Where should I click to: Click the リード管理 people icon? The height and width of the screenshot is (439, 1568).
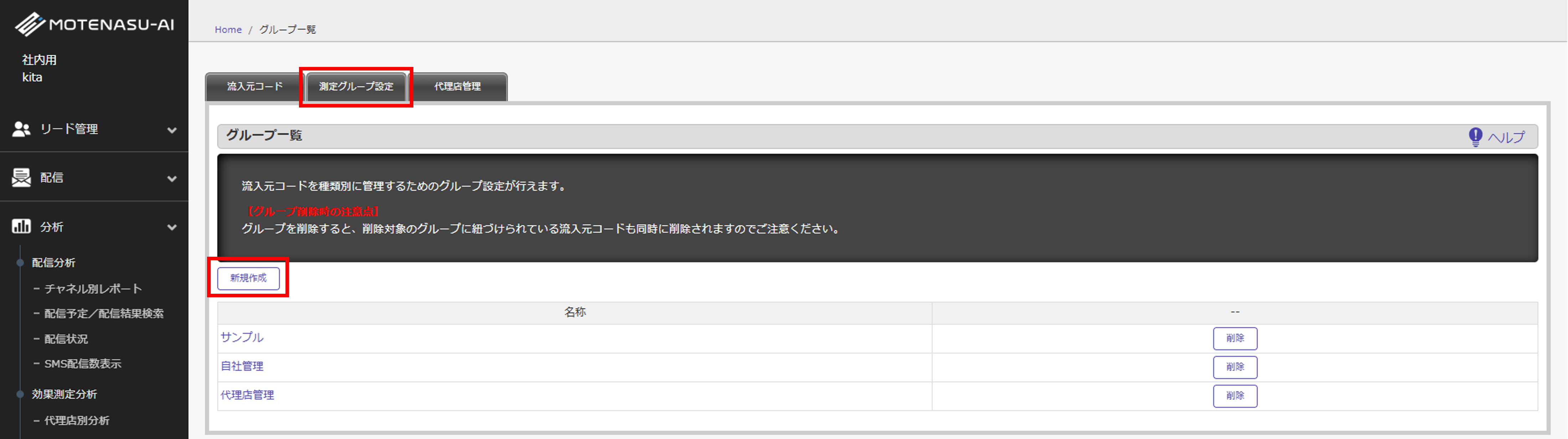click(21, 129)
